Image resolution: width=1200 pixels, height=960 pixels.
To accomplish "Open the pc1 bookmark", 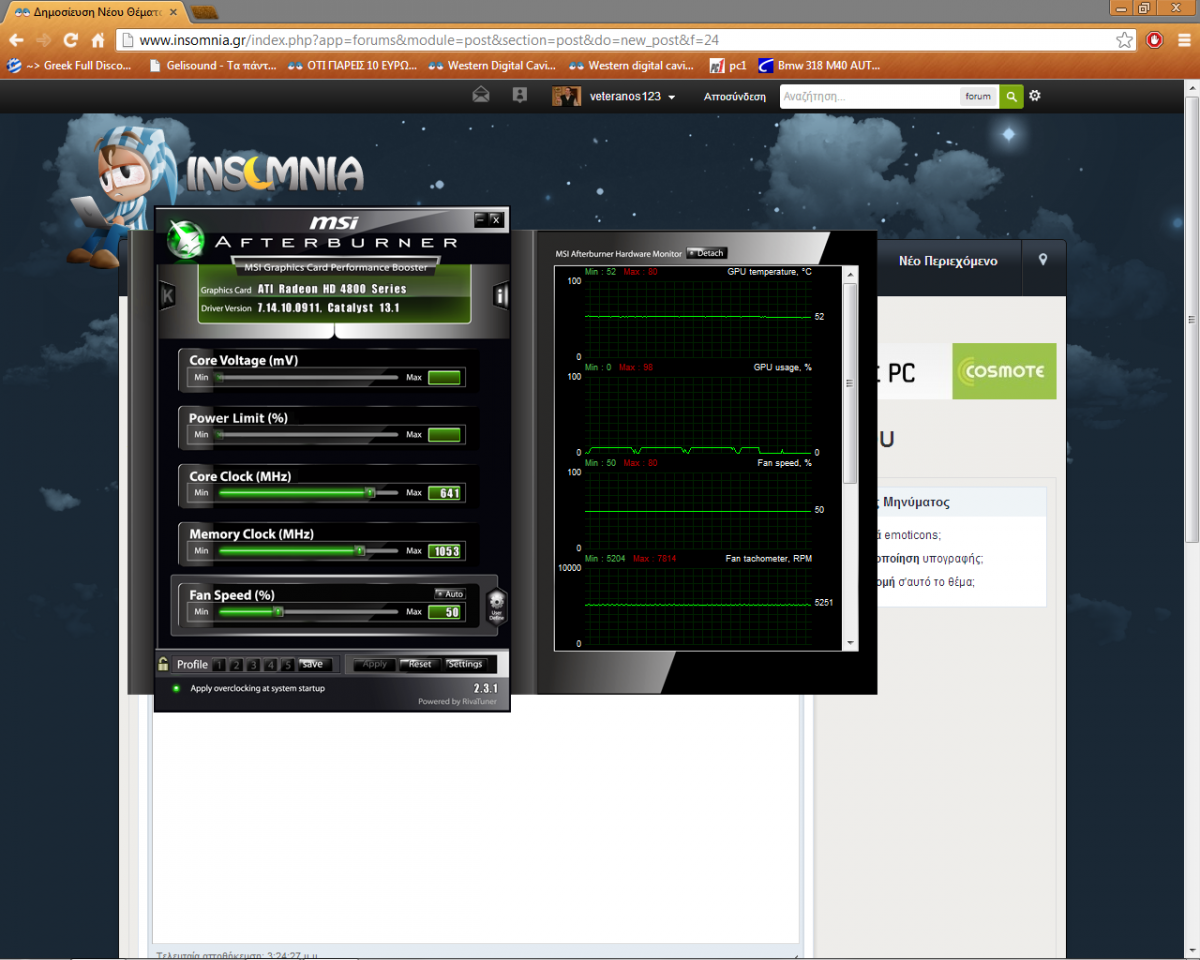I will (728, 66).
